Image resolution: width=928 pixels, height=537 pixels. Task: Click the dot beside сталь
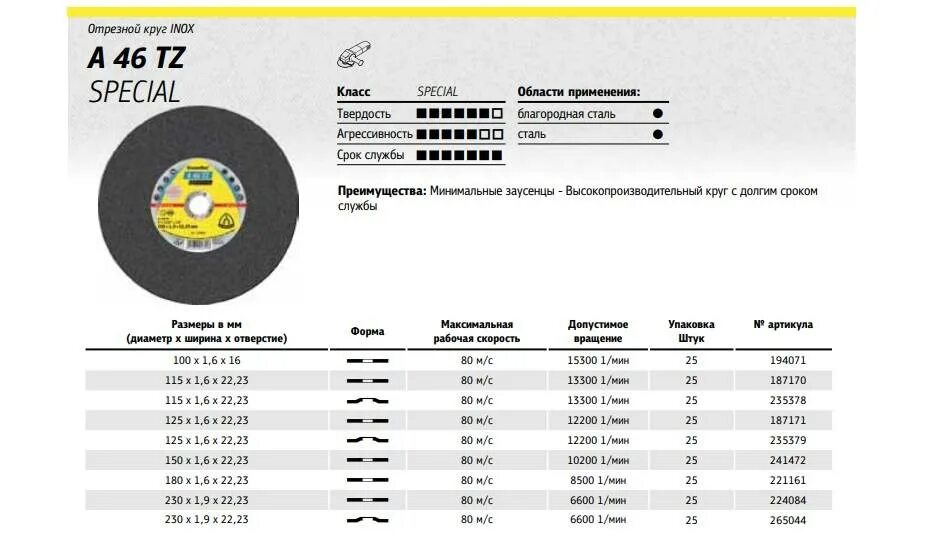point(658,134)
